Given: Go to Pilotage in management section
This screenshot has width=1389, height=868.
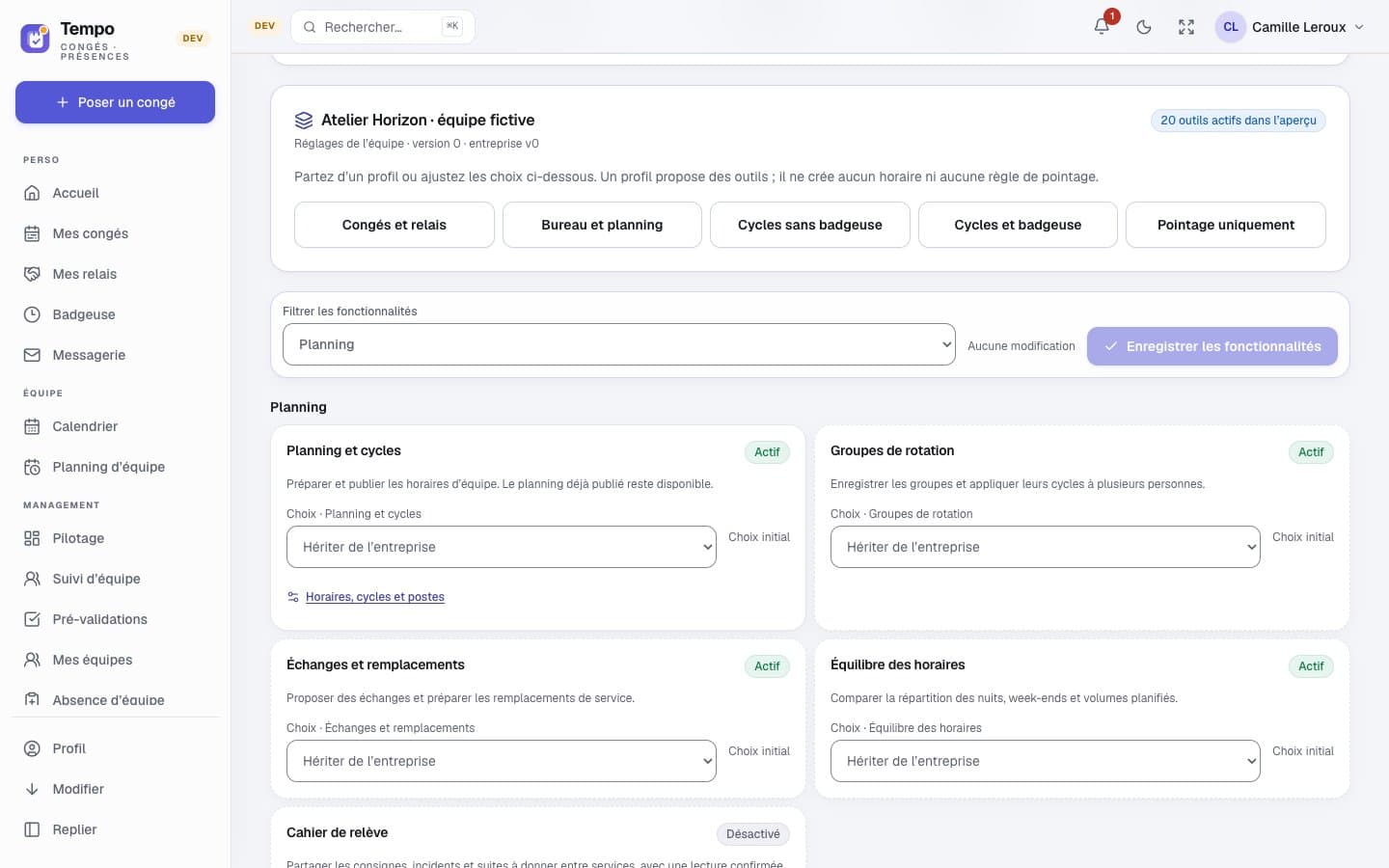Looking at the screenshot, I should (x=115, y=538).
